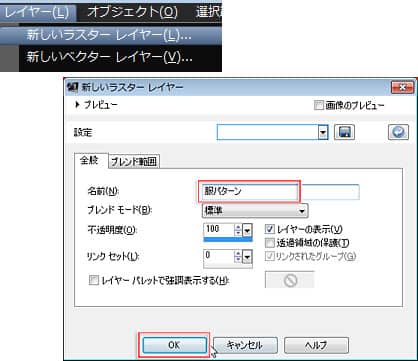418x361 pixels.
Task: Switch to the 全般 tab
Action: click(x=90, y=160)
